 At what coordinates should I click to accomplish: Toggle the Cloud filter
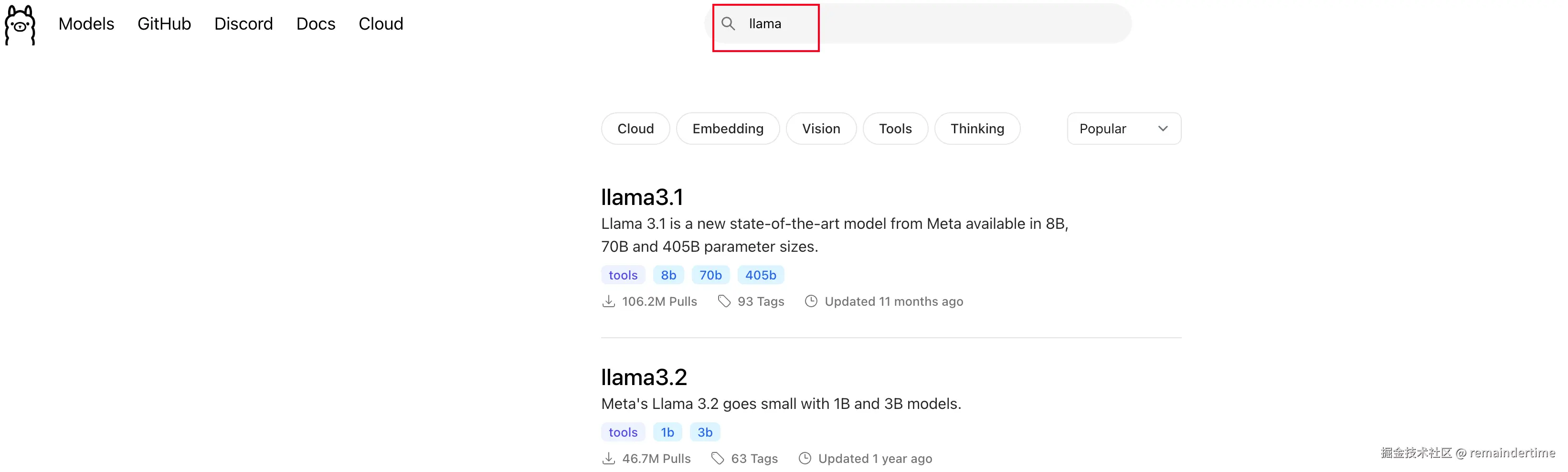coord(636,129)
